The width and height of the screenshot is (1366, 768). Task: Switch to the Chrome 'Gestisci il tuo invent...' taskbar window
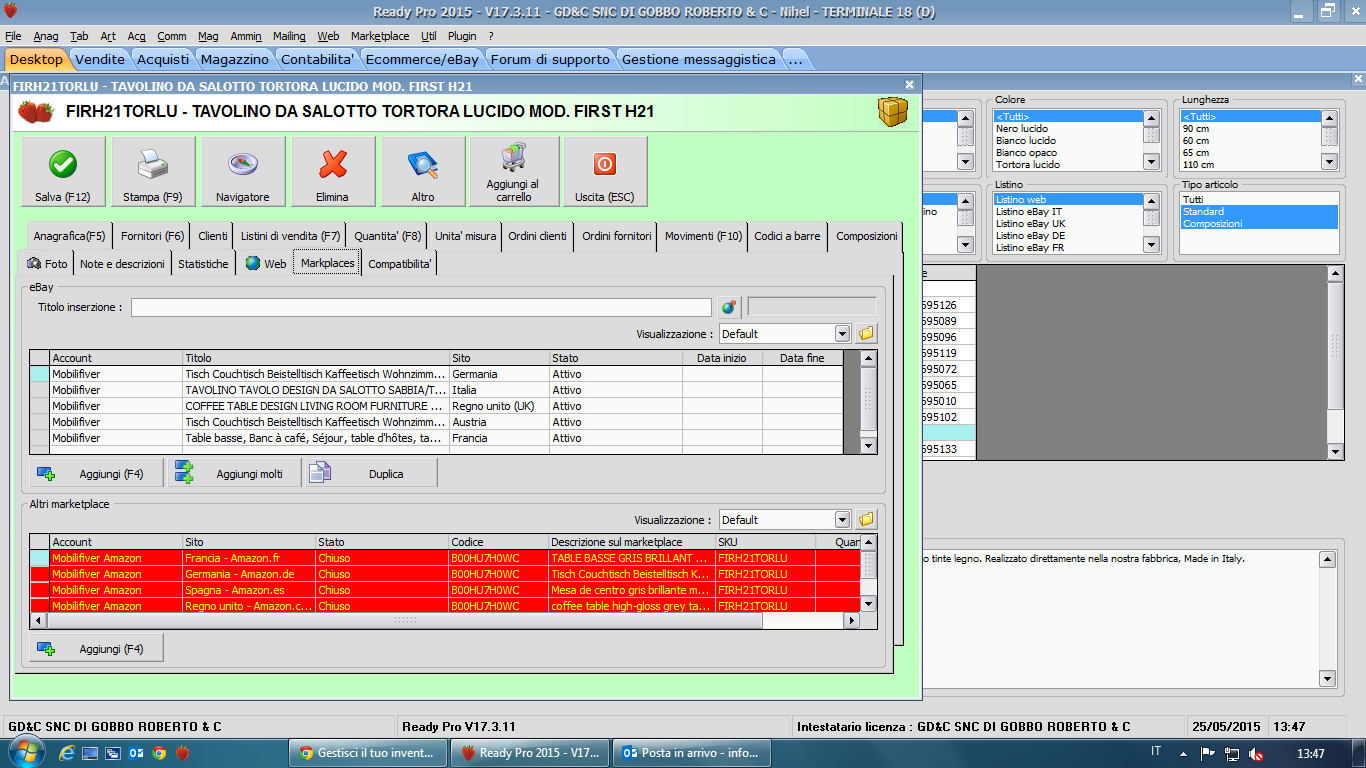(x=368, y=753)
